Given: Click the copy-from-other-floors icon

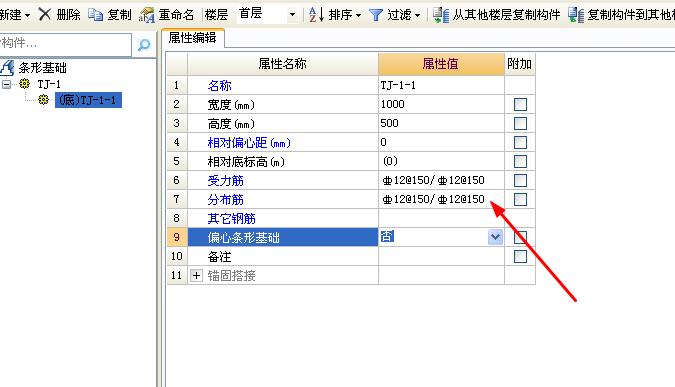Looking at the screenshot, I should click(x=441, y=15).
